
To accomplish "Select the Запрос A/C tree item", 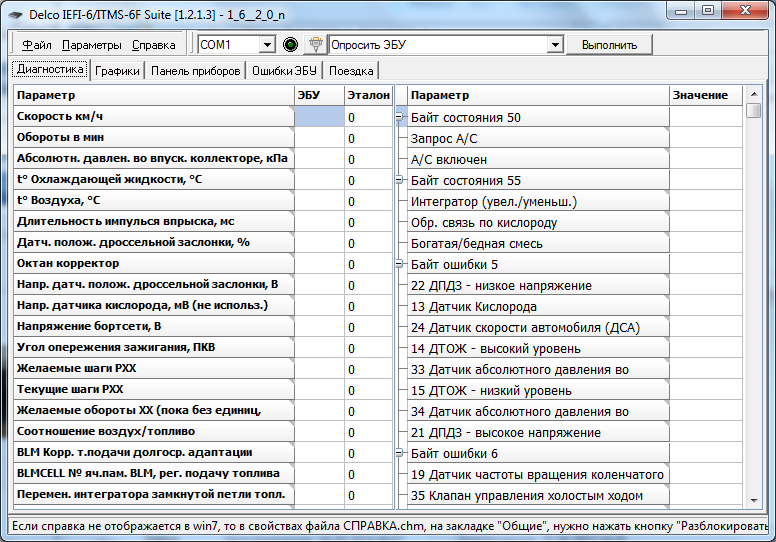I will point(538,139).
